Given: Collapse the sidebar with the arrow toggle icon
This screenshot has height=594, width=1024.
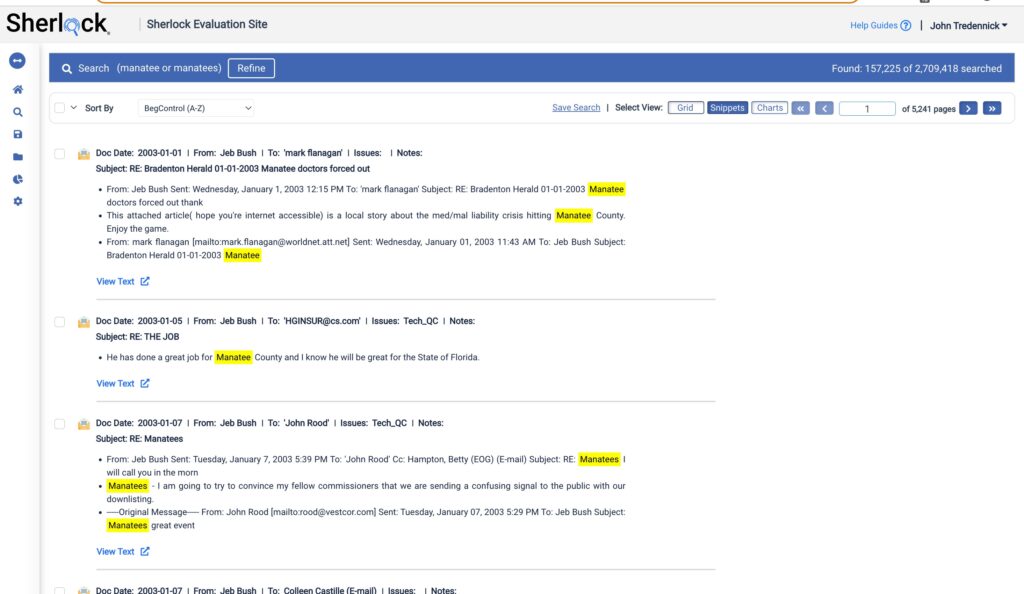Looking at the screenshot, I should click(17, 61).
